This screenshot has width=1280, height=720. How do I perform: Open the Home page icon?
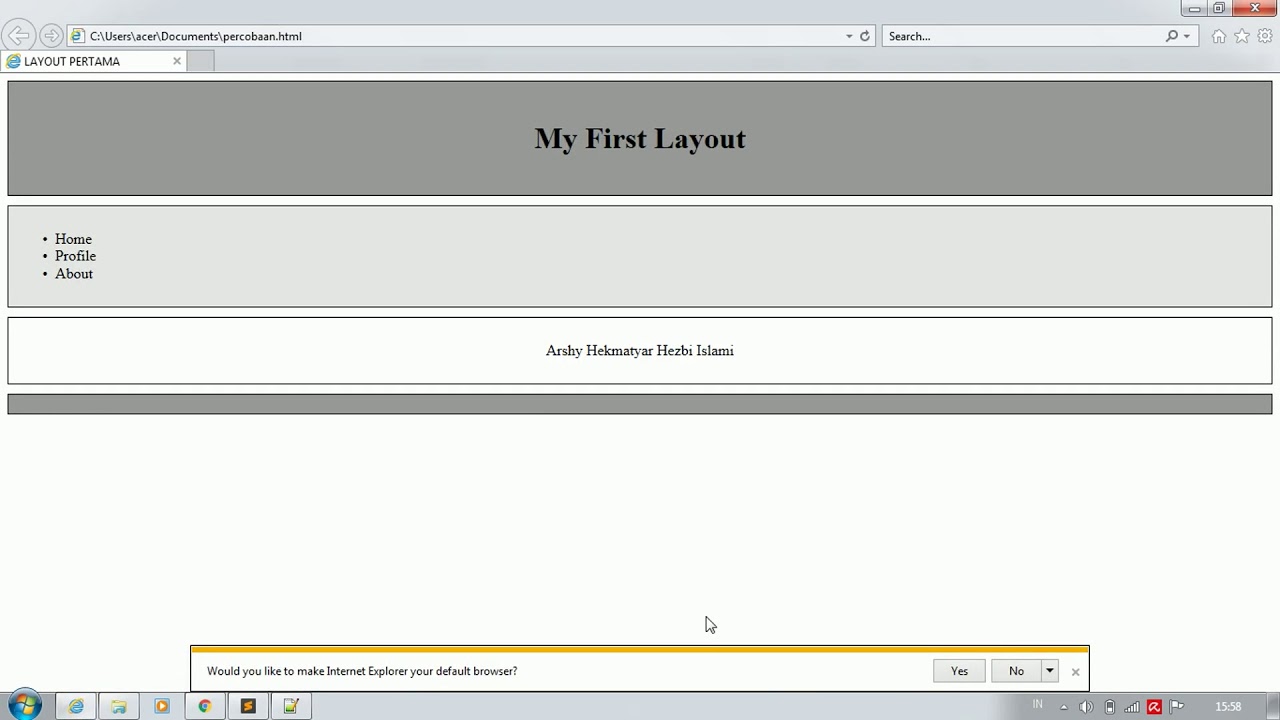click(1218, 36)
